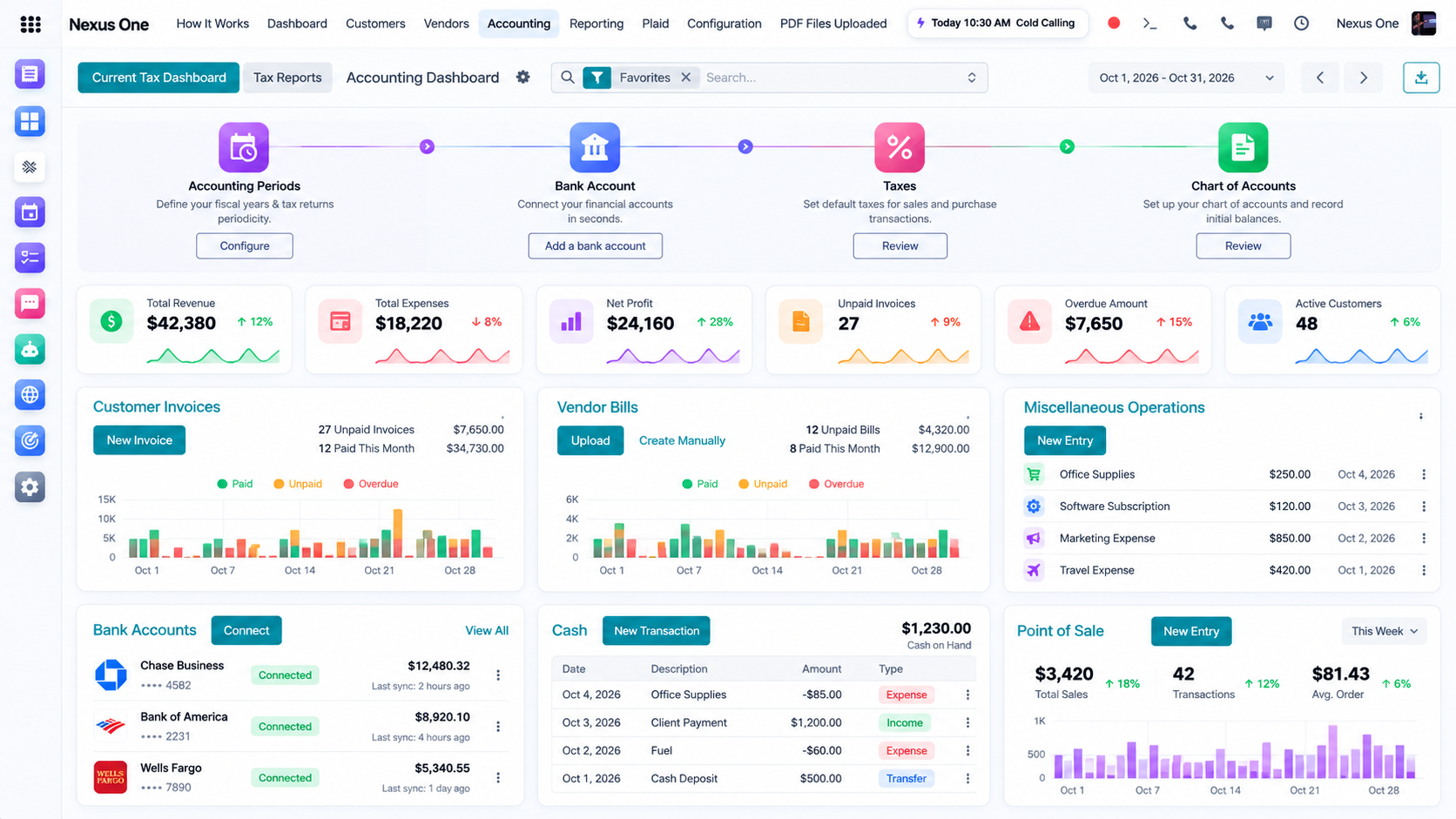Screen dimensions: 1456x819
Task: Click Today 10:30 AM Cold Calling reminder
Action: tap(996, 23)
